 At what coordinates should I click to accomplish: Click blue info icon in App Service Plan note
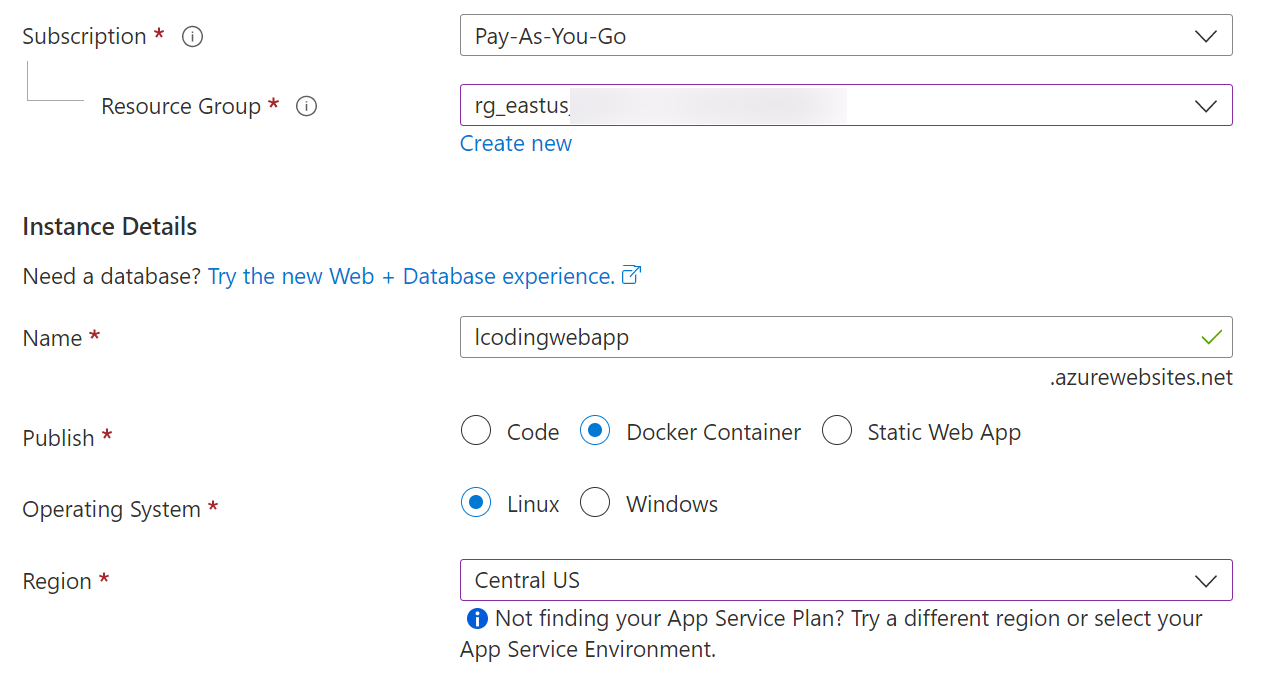pos(477,618)
